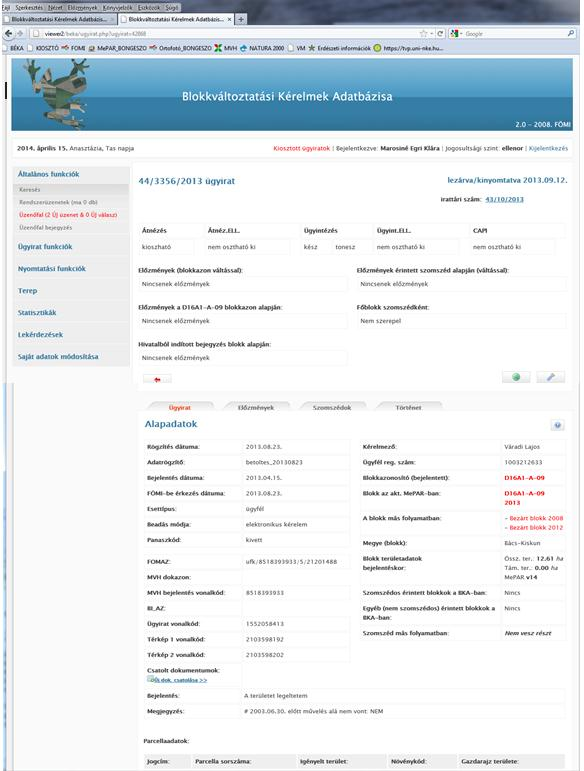Switch to the Ügyirat tab
Screen dimensions: 584x771
pyautogui.click(x=179, y=407)
